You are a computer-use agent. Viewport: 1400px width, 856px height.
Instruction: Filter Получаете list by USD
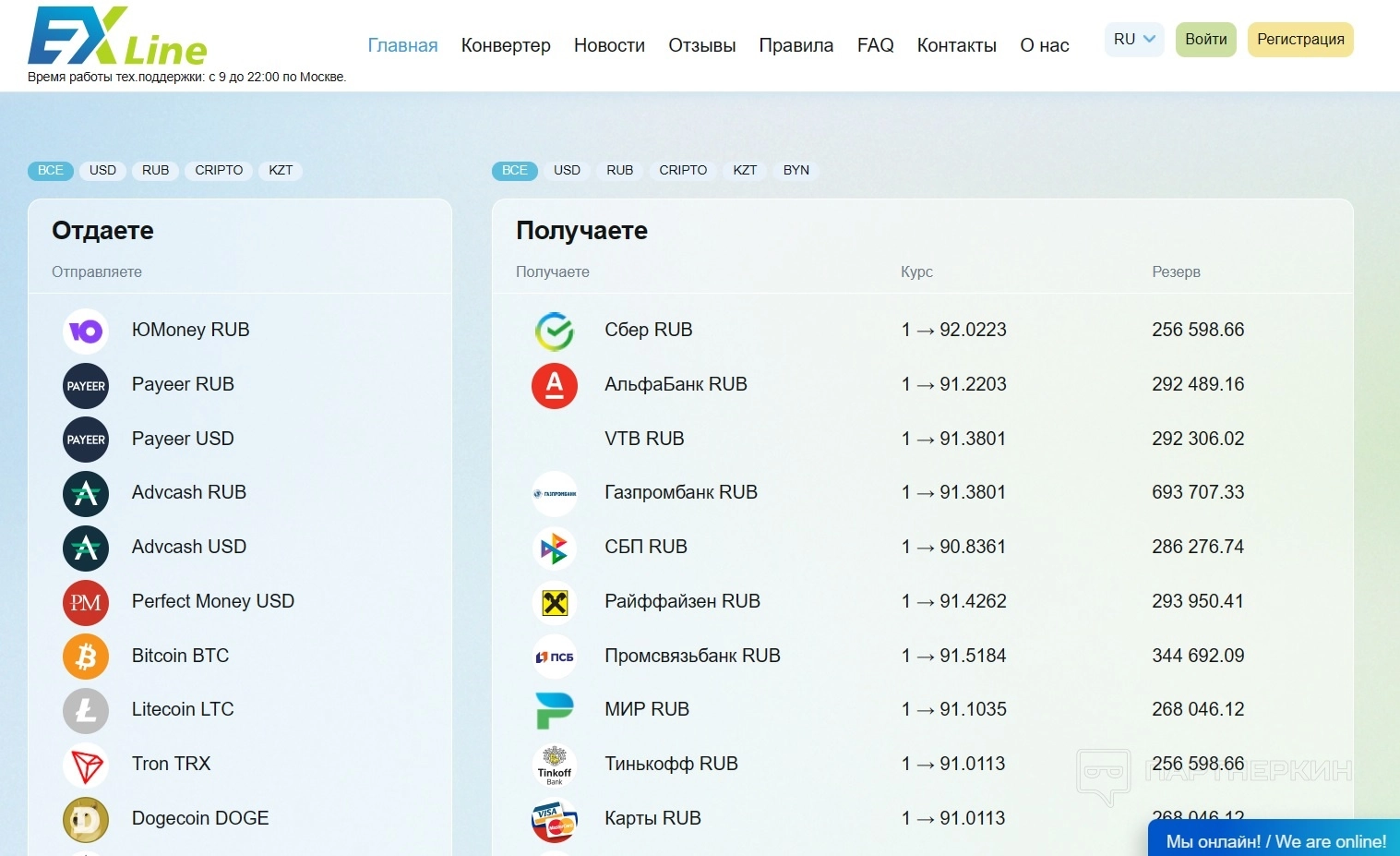567,170
